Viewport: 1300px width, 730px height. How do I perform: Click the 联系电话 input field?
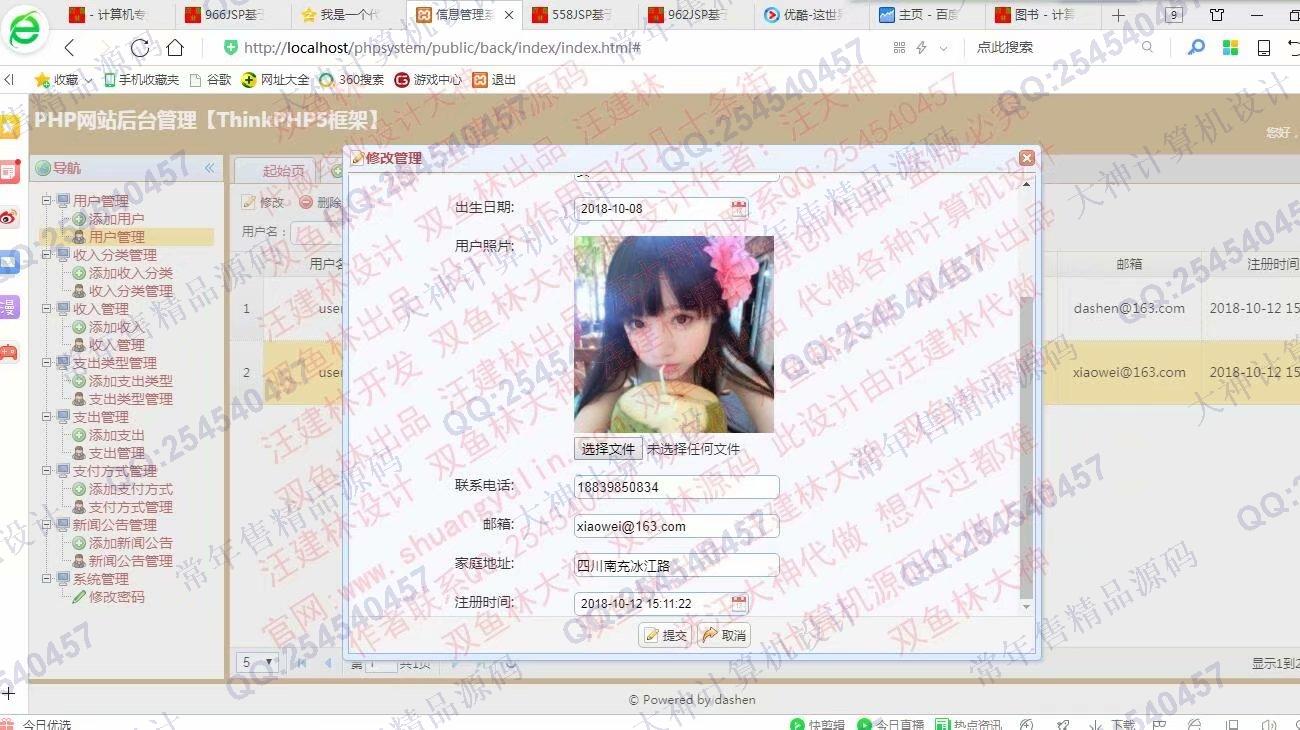677,487
